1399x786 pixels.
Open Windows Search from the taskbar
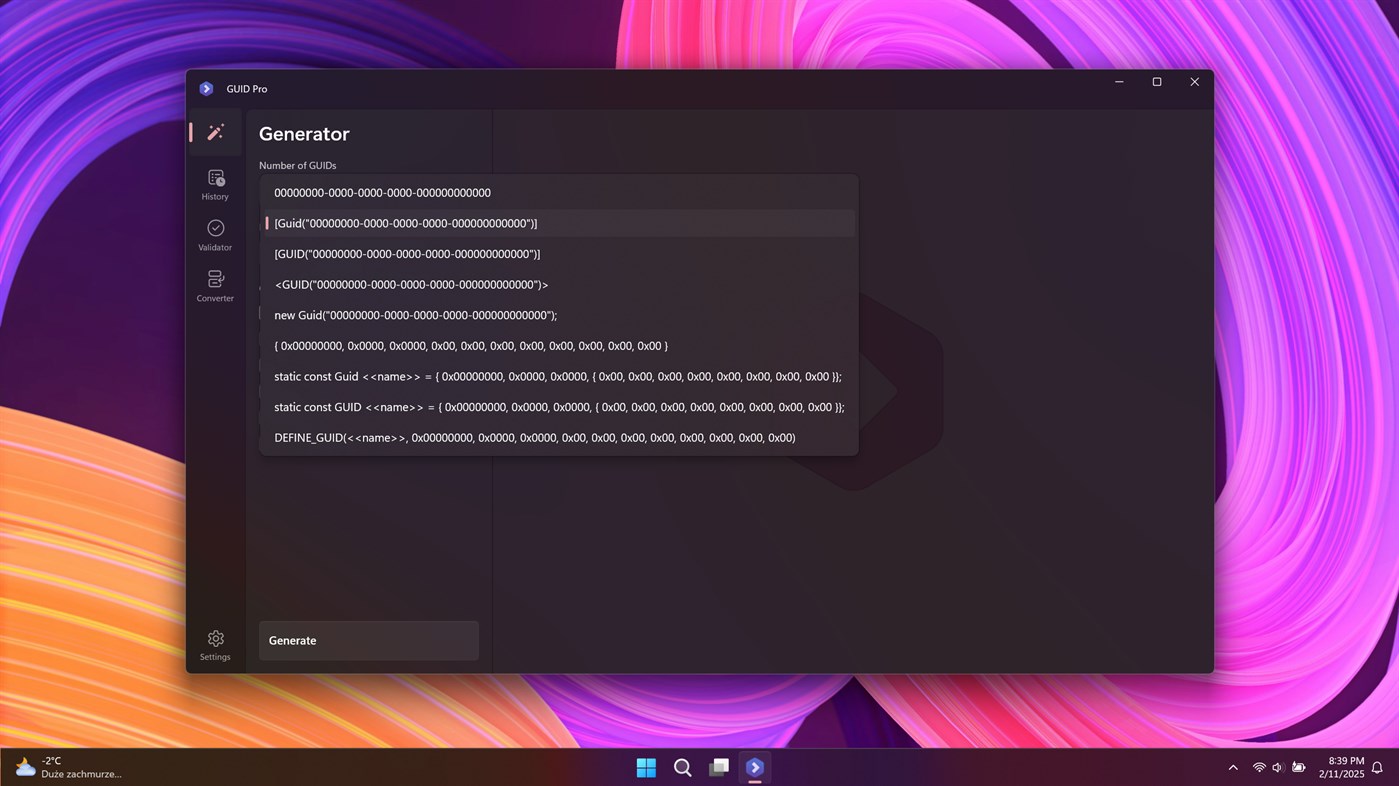point(682,767)
